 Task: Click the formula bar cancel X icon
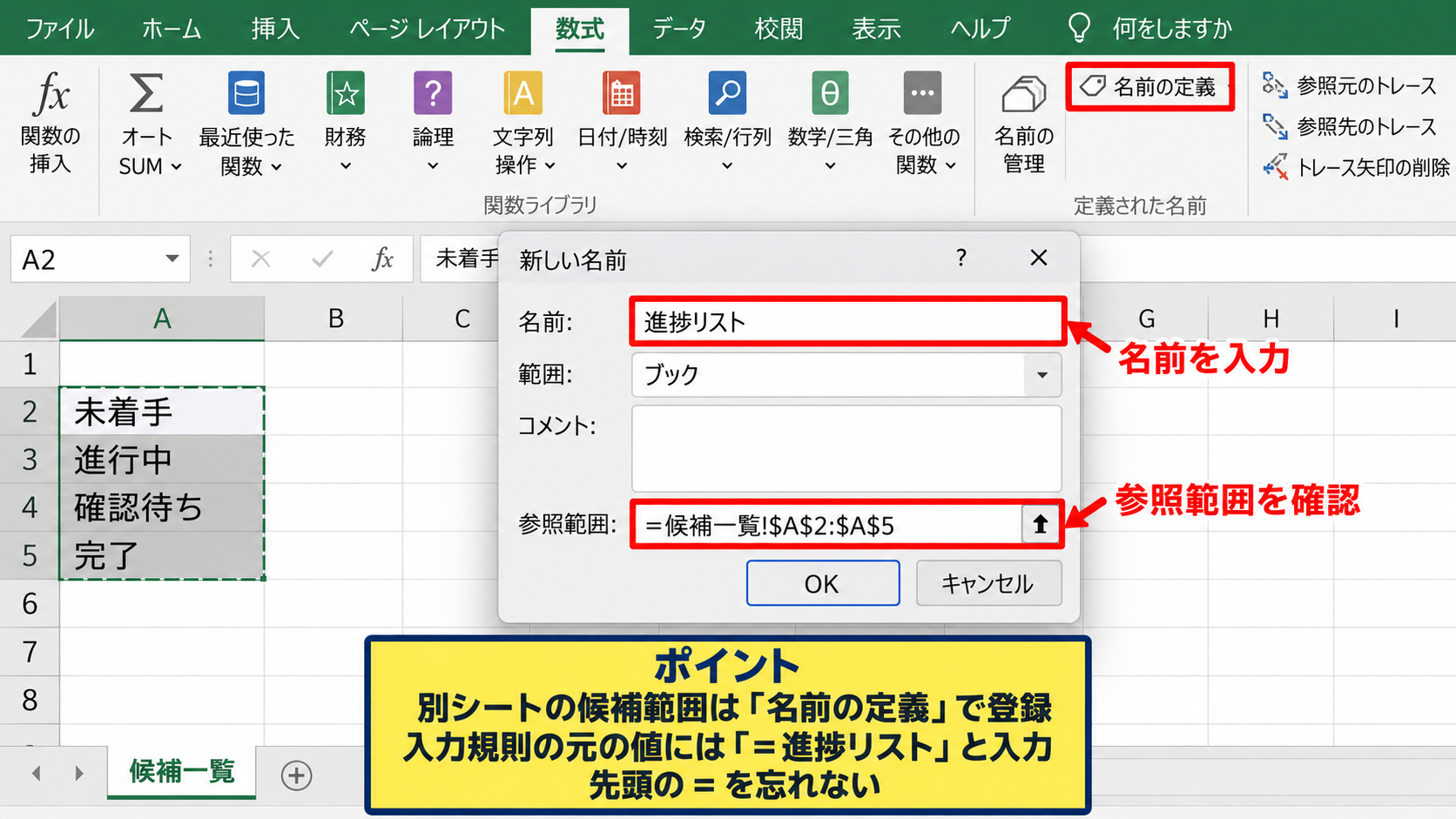pyautogui.click(x=260, y=258)
